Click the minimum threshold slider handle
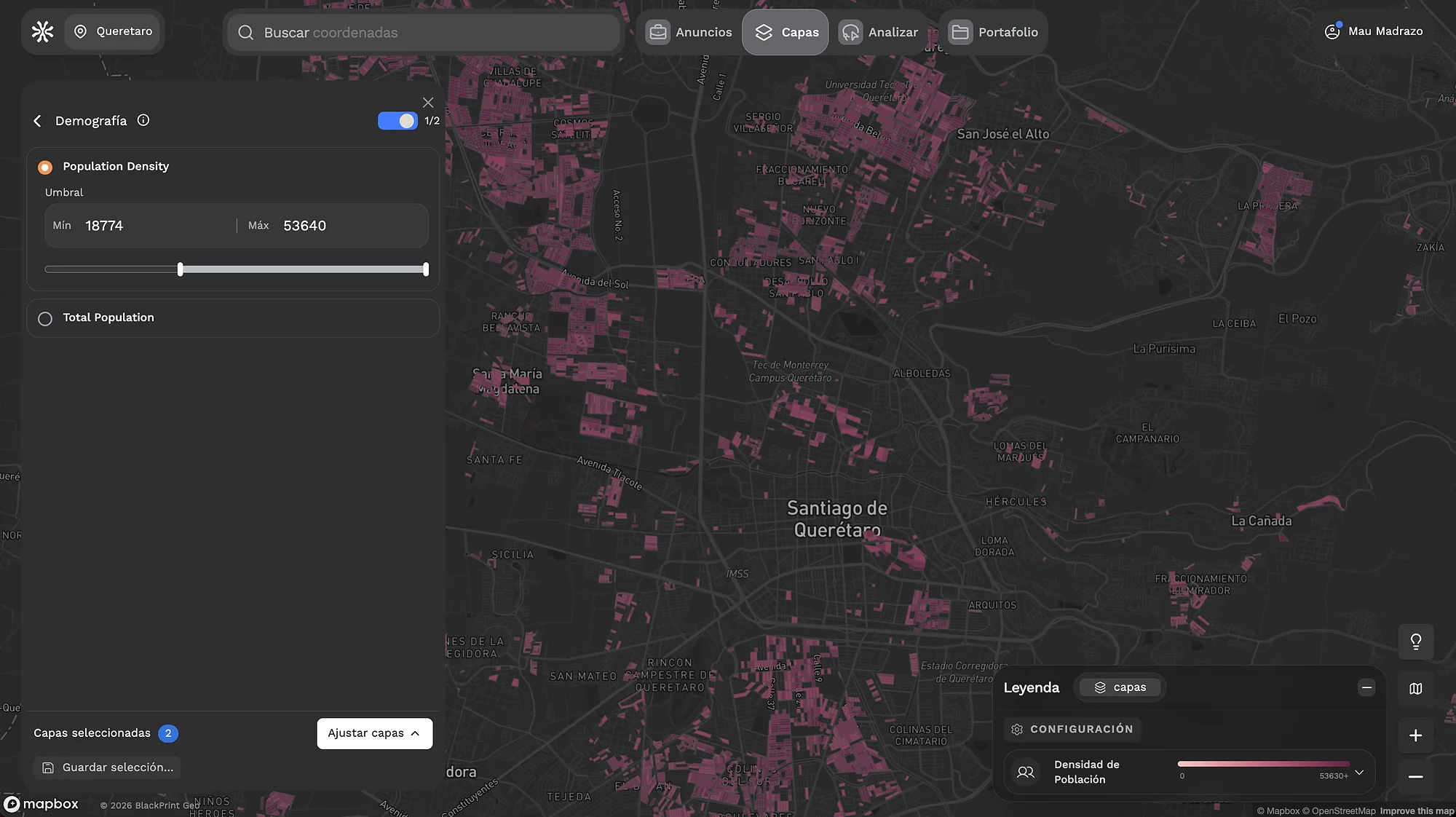 181,269
